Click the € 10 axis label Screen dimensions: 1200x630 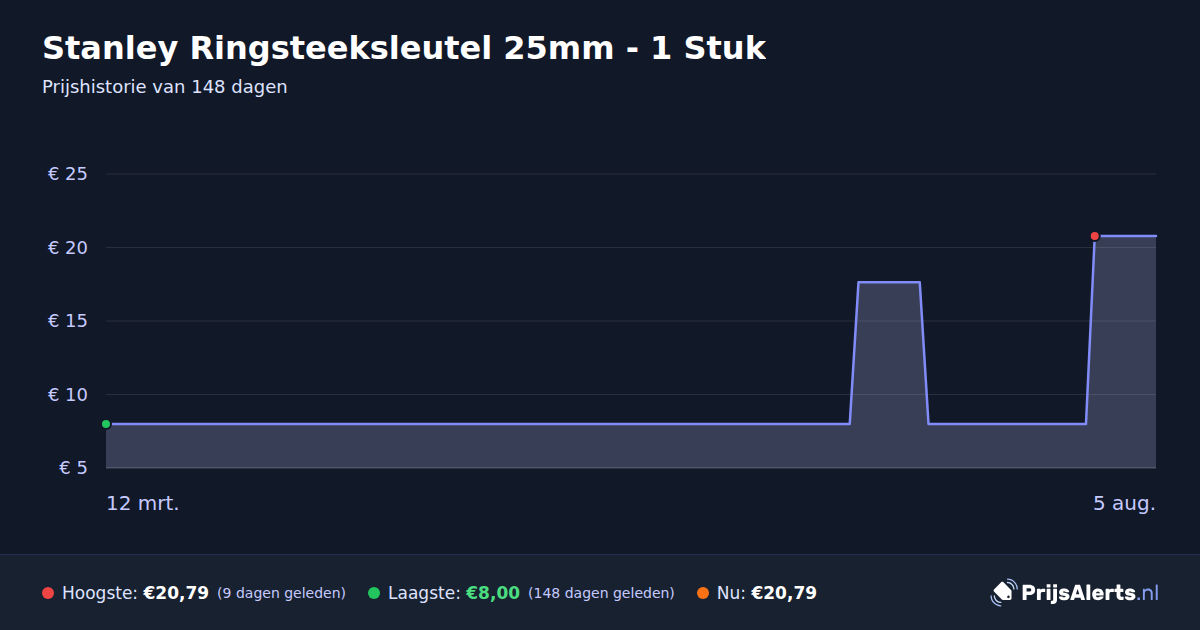[68, 395]
